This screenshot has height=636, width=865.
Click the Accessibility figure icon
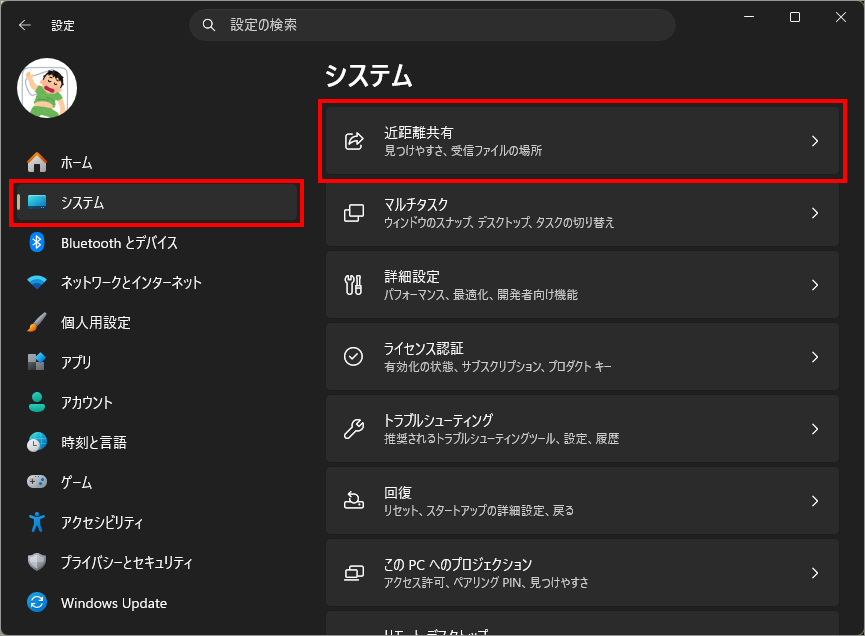pos(37,522)
